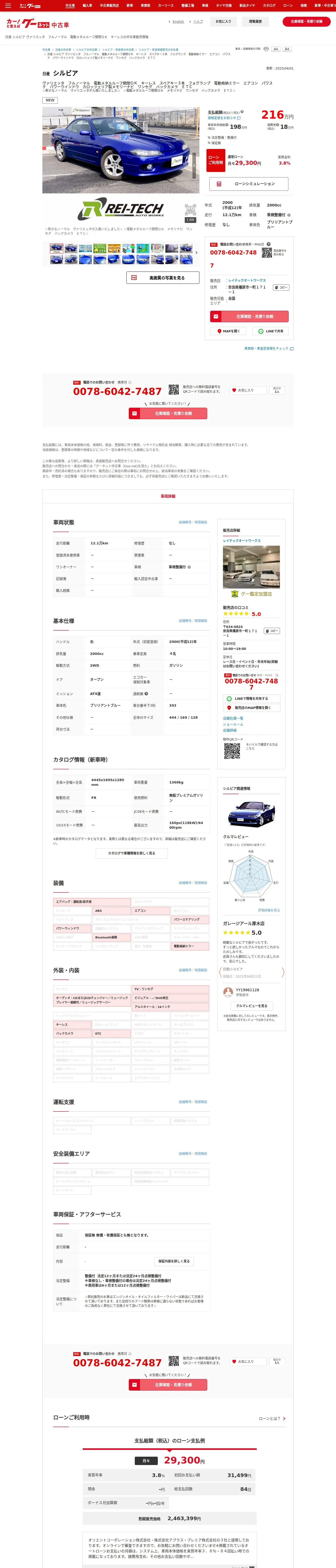This screenshot has width=336, height=1568.
Task: Click the printer icon beside A4
Action: [x=266, y=49]
